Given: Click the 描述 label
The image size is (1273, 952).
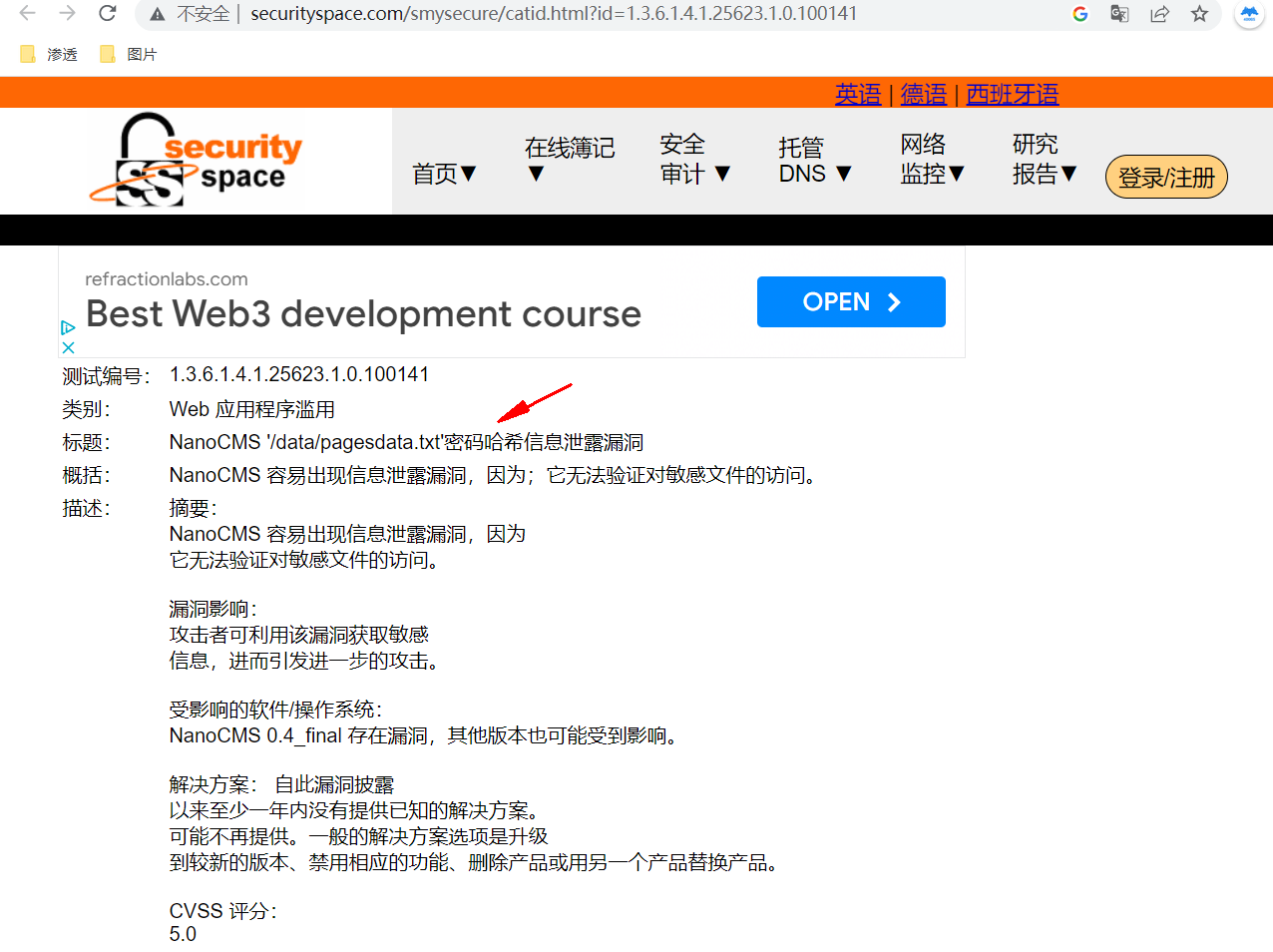Looking at the screenshot, I should point(86,508).
